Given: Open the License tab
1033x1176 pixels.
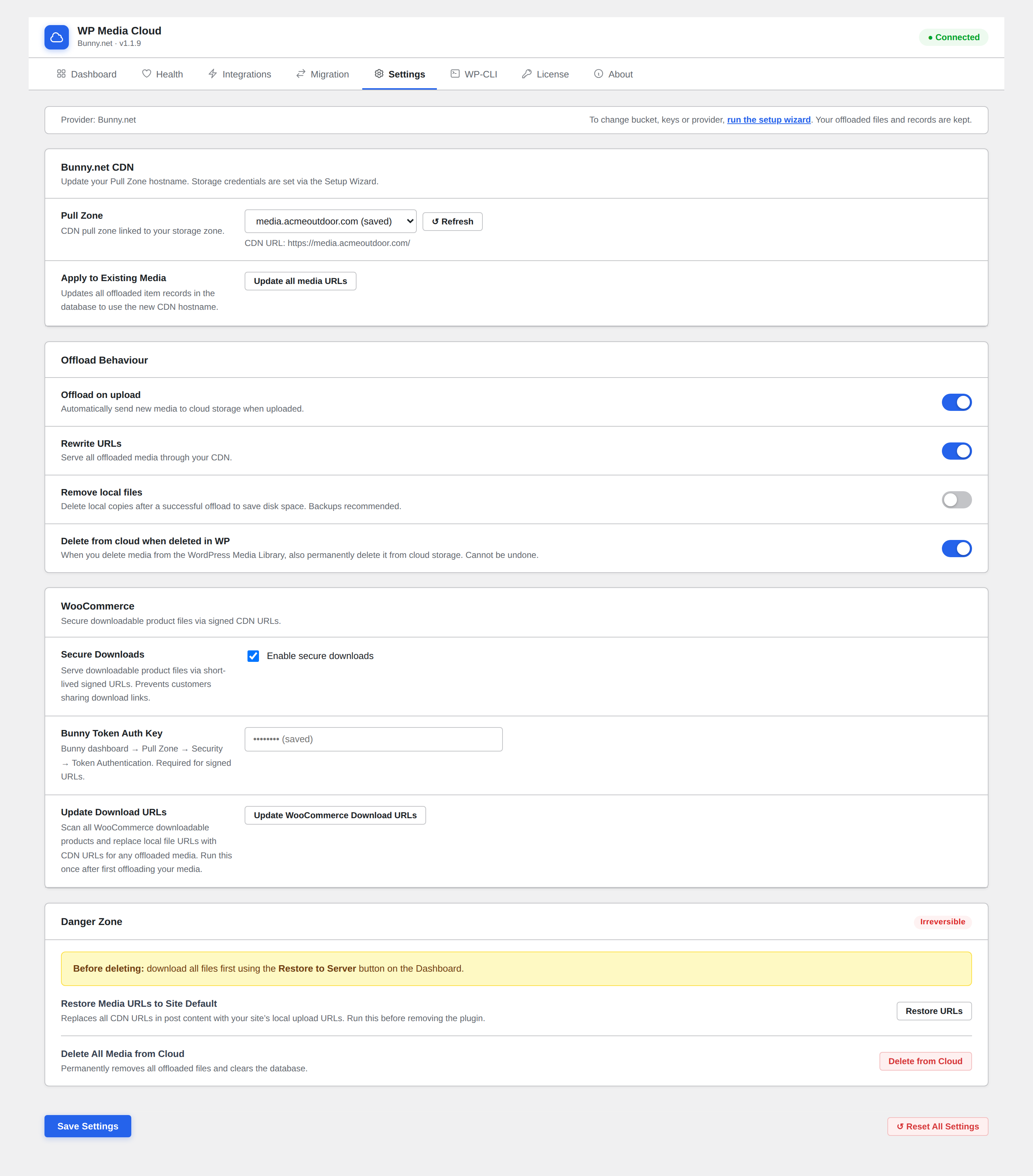Looking at the screenshot, I should coord(546,74).
